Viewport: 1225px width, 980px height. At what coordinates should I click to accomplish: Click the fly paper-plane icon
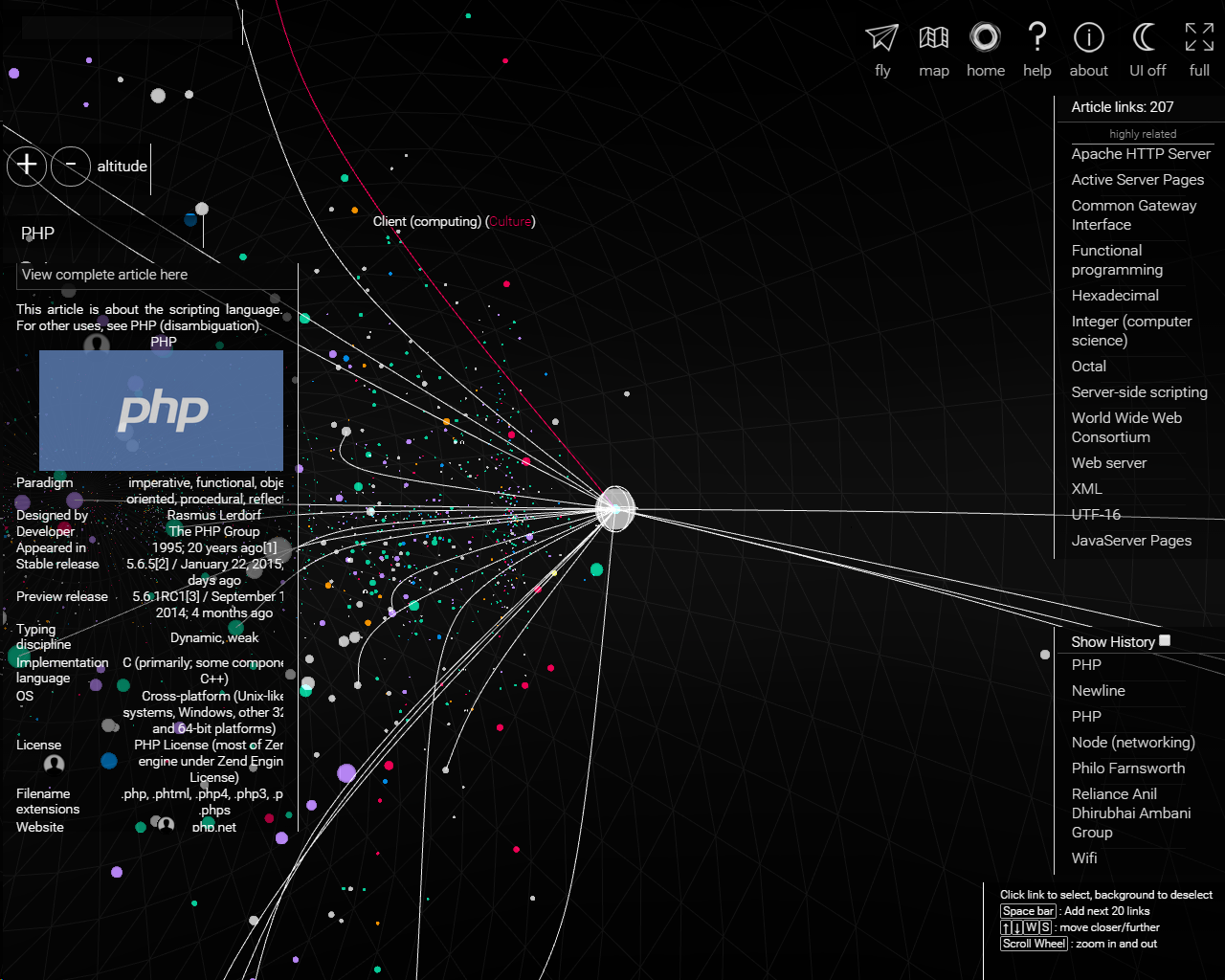coord(882,37)
